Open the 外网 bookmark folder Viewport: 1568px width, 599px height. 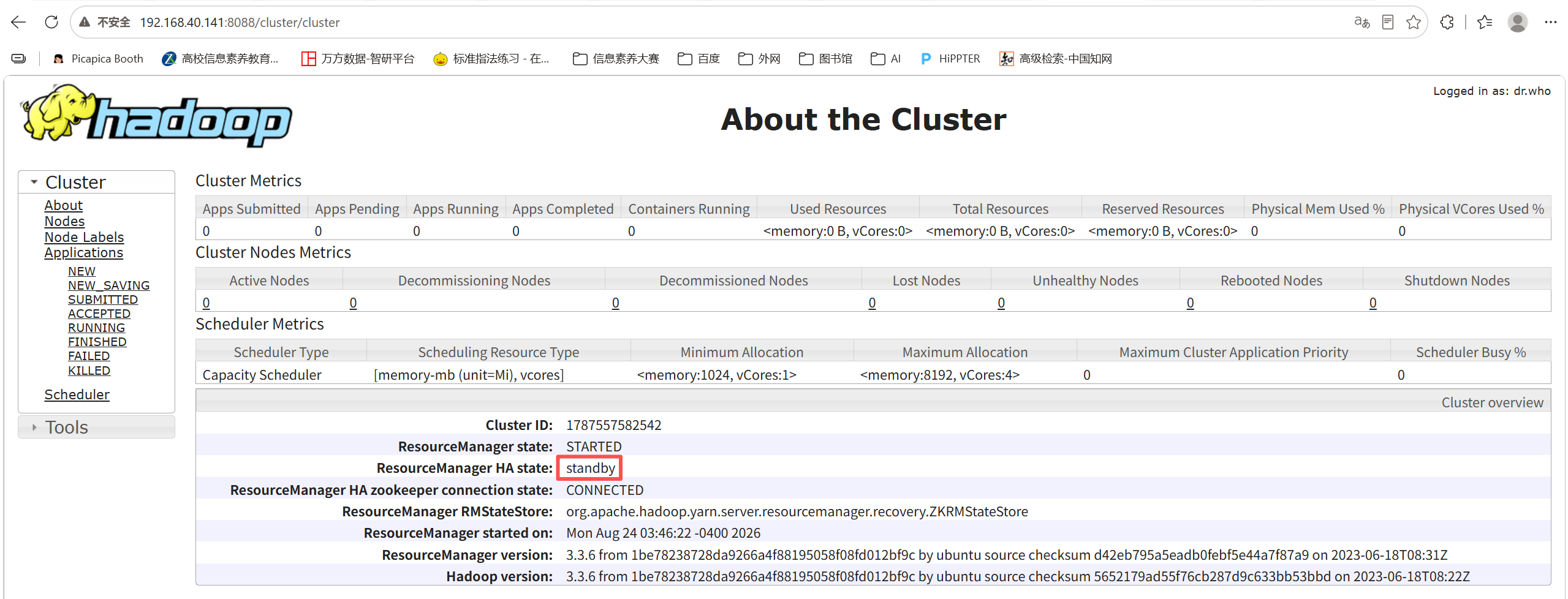coord(759,59)
